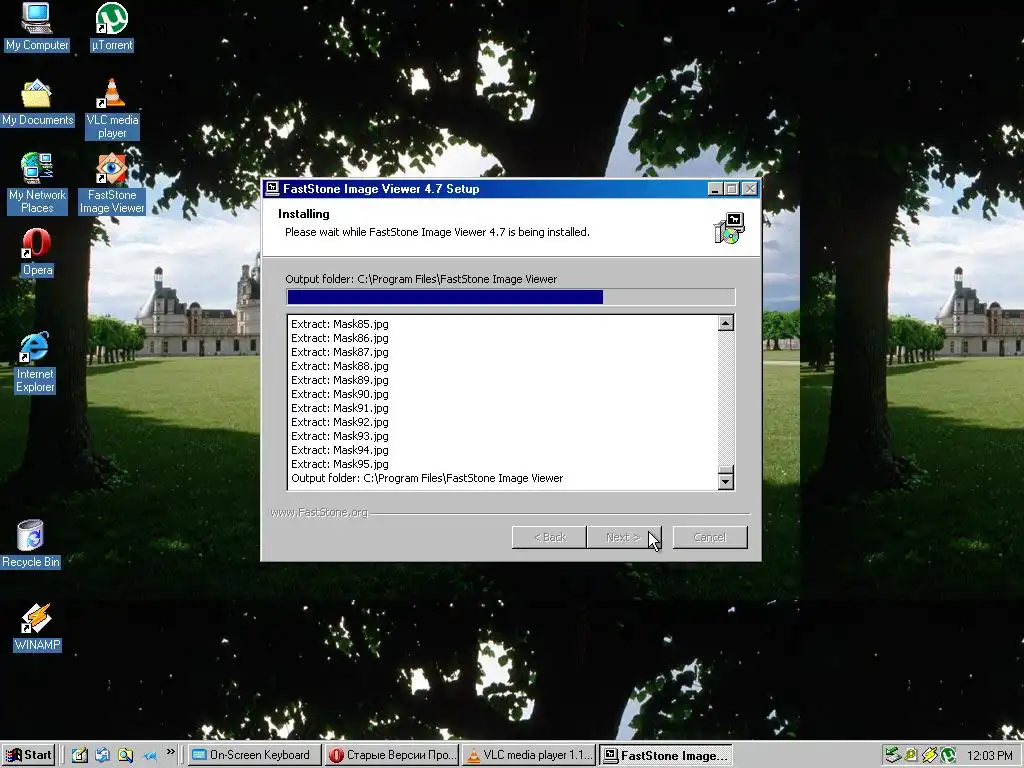Click FastStone Image taskbar button
This screenshot has width=1024, height=768.
(x=666, y=755)
